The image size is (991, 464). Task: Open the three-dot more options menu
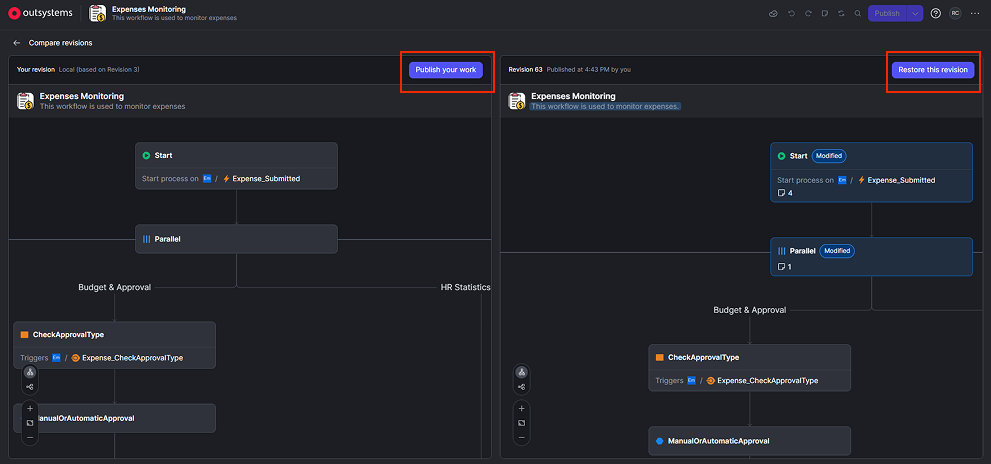(x=977, y=13)
